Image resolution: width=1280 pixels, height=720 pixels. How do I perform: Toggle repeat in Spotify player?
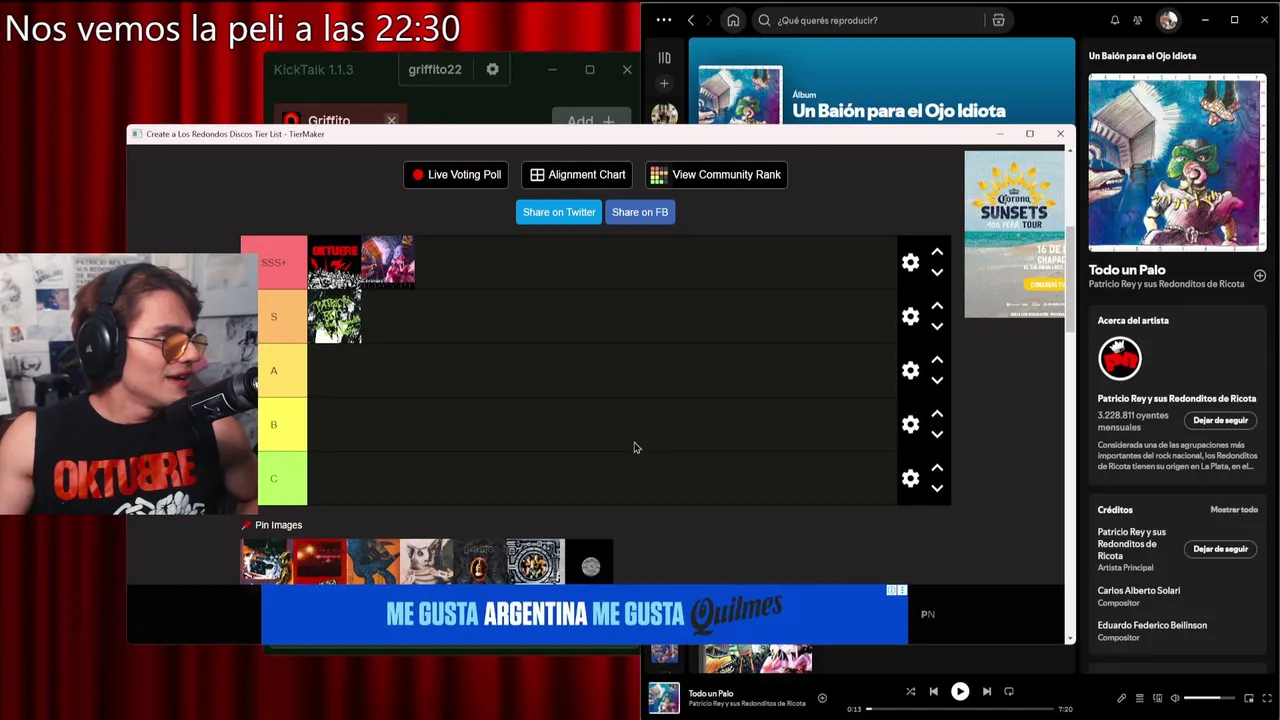[1009, 691]
